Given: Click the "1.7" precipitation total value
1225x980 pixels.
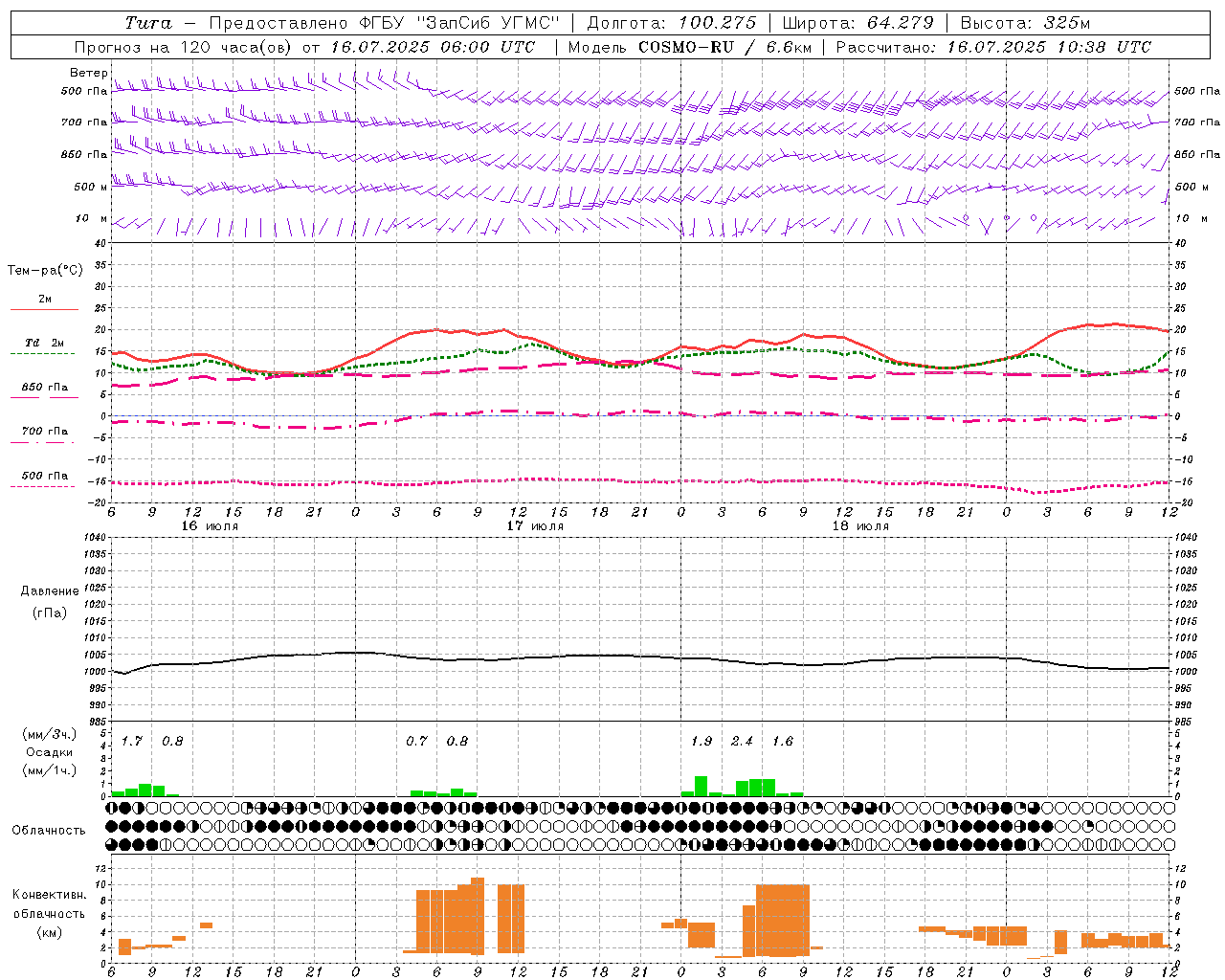Looking at the screenshot, I should pos(132,742).
